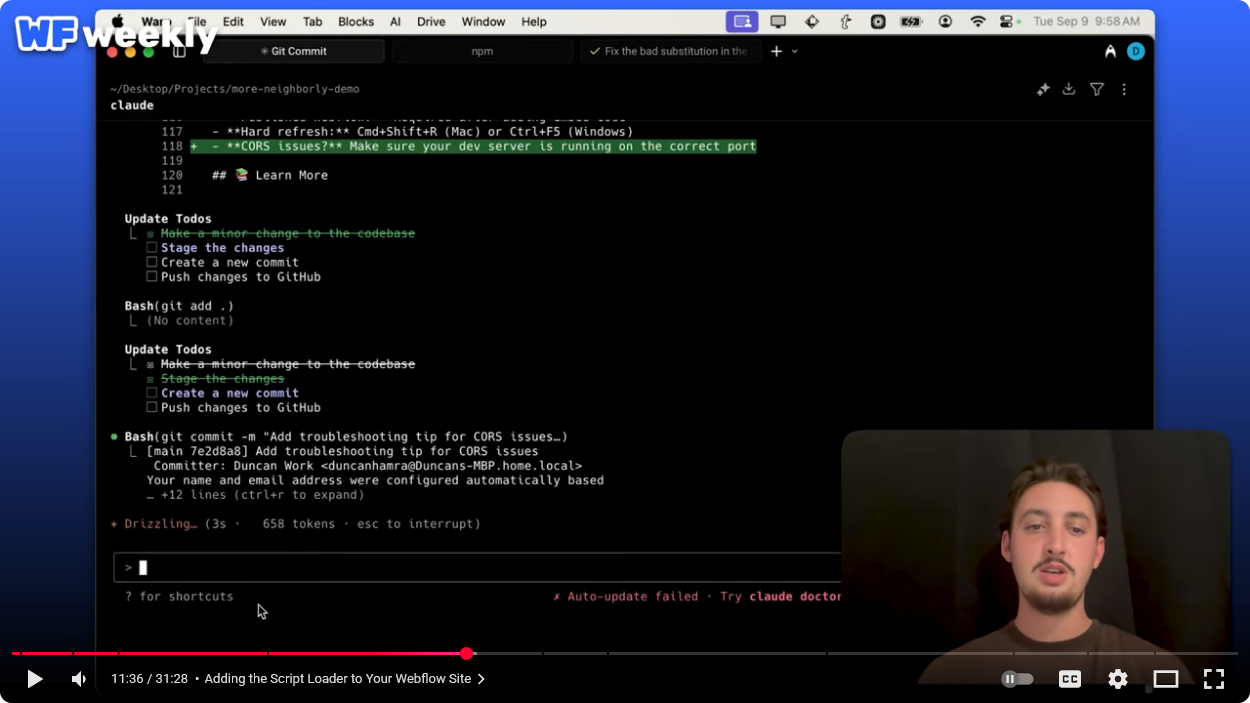Screen dimensions: 1250x703
Task: Switch to Fix the bad substitution tab
Action: point(670,51)
